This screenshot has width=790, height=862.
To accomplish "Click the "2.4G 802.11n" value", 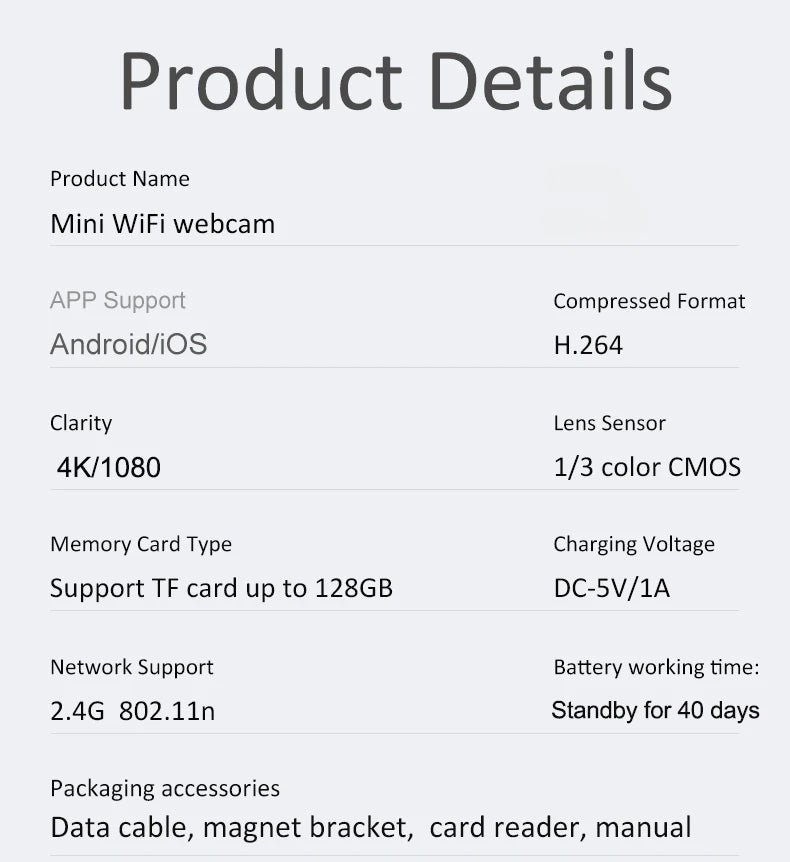I will pos(132,711).
